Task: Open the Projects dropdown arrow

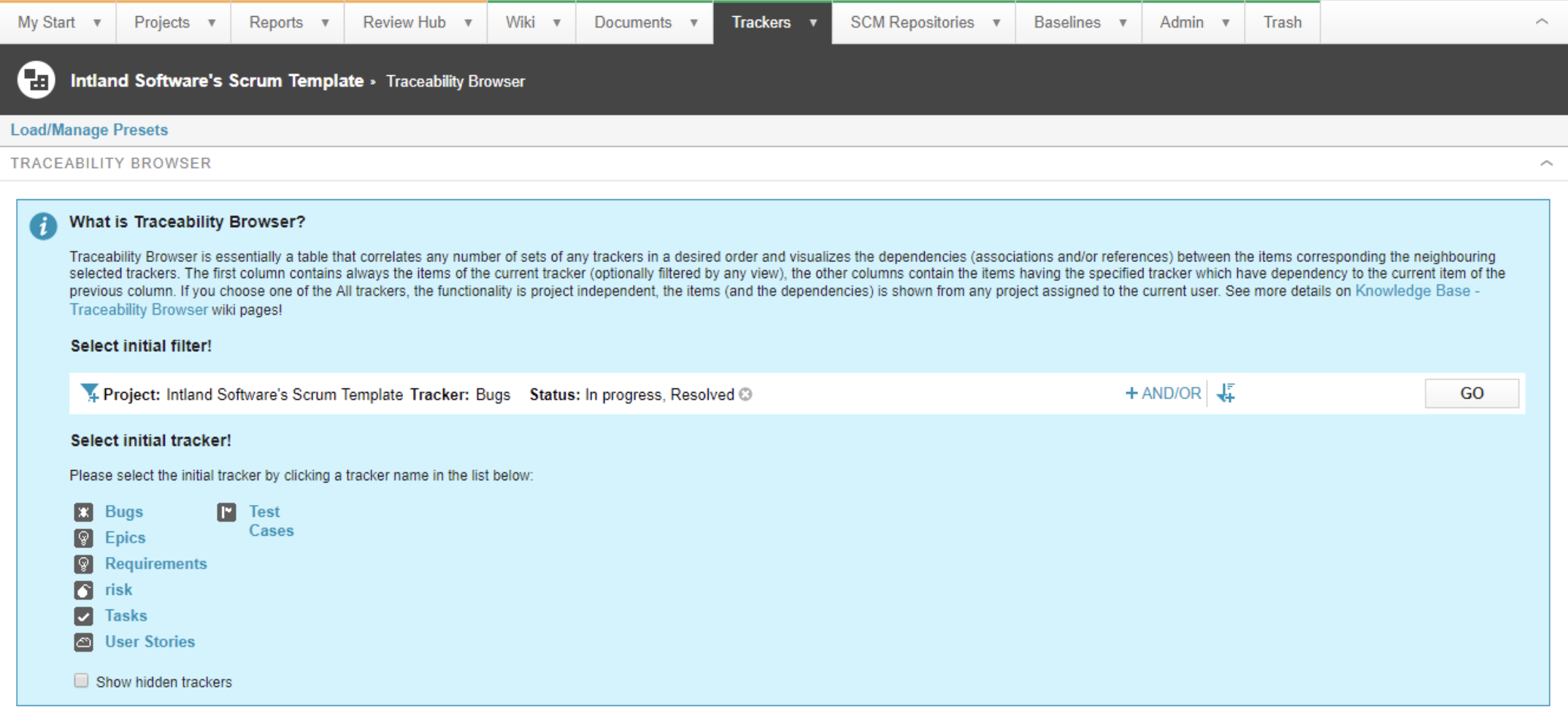Action: click(x=212, y=23)
